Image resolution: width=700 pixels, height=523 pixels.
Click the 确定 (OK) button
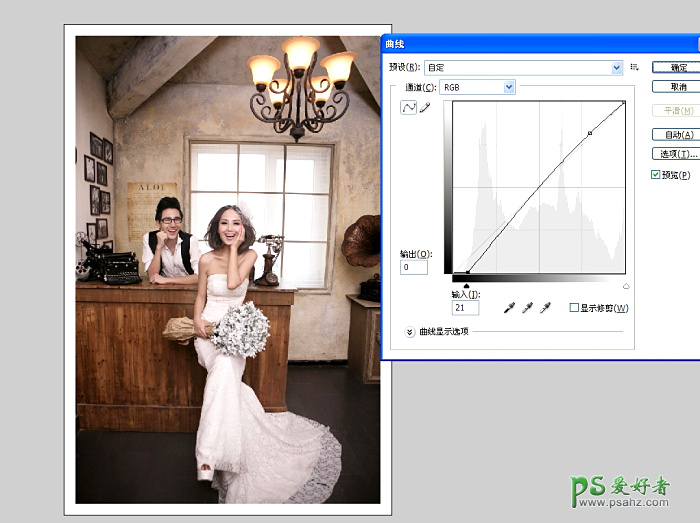(677, 67)
